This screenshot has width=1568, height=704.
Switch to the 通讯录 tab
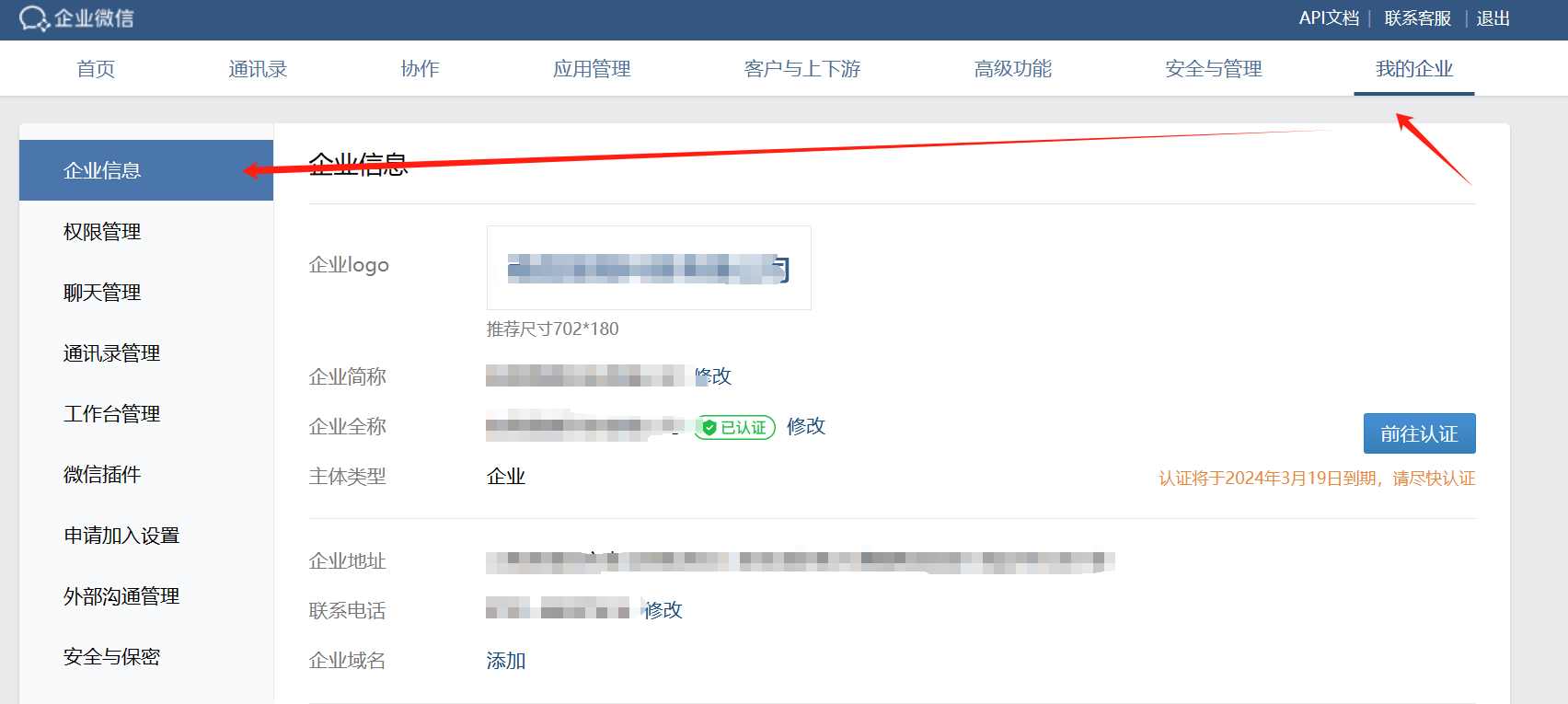(x=258, y=69)
